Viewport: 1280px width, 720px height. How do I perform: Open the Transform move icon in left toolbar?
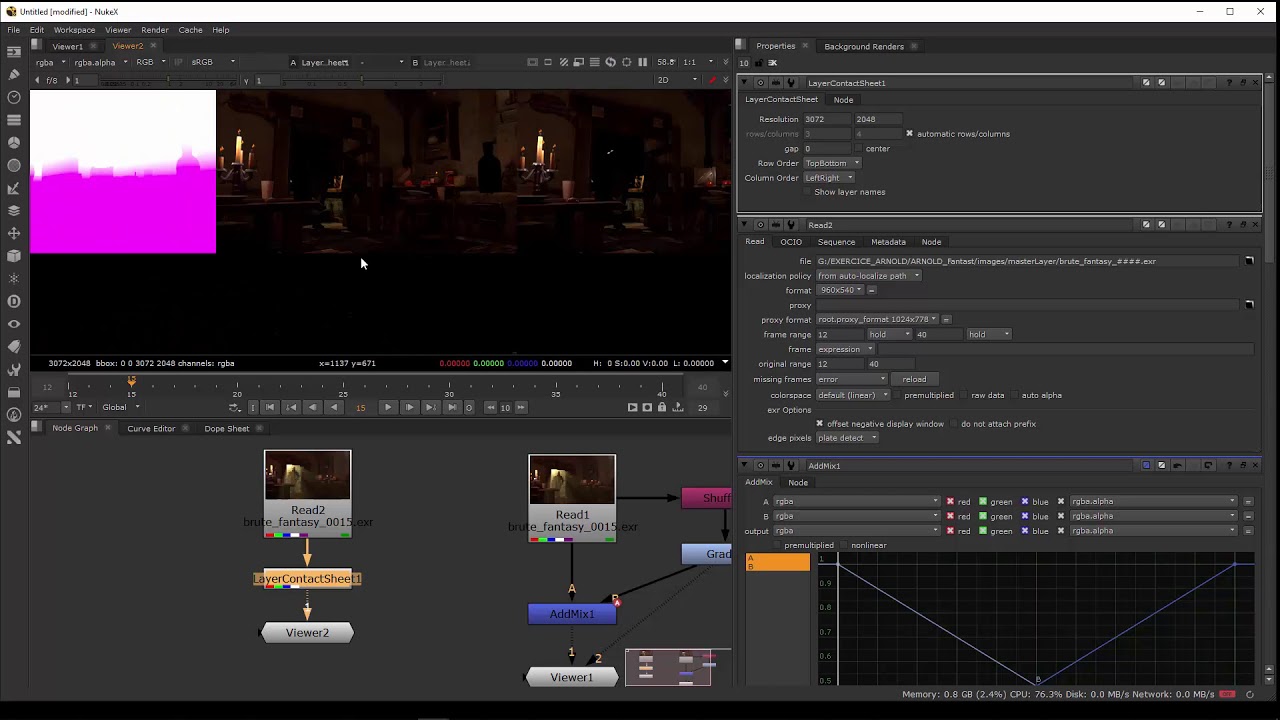[14, 233]
